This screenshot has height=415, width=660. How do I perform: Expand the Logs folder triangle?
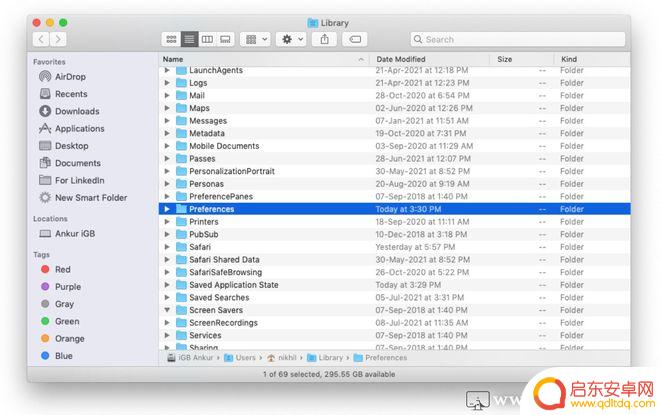pyautogui.click(x=167, y=83)
